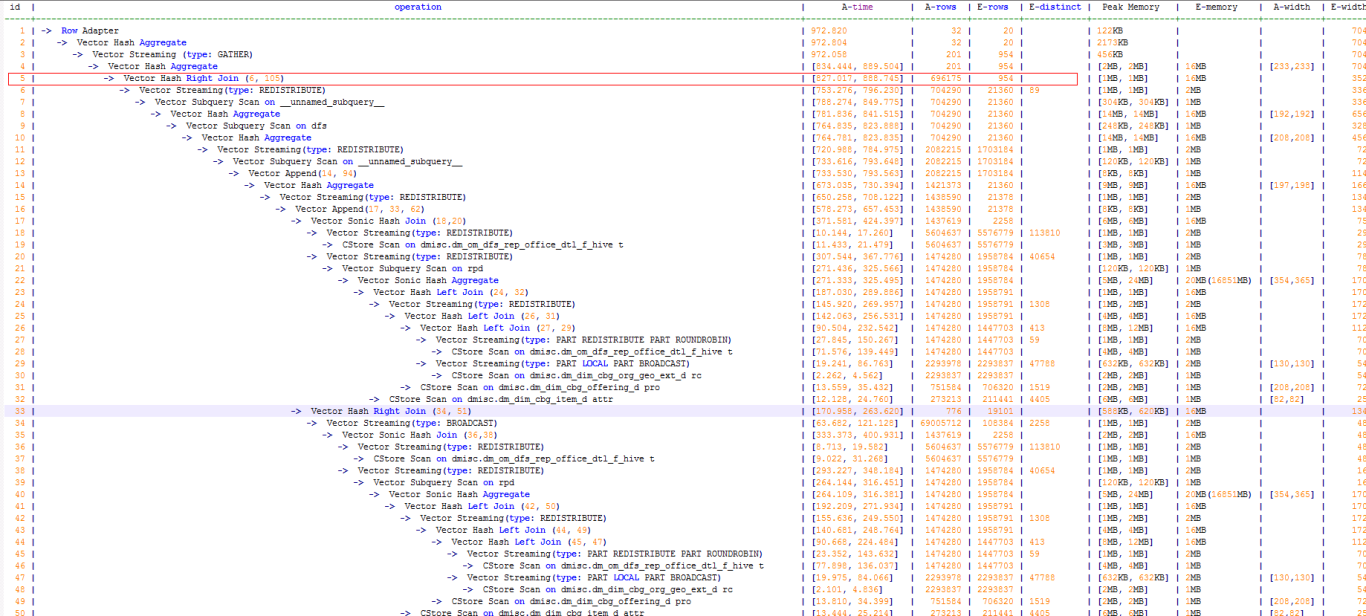
Task: Click Peak Memory value '[588KB, 620KB]'
Action: click(x=1133, y=411)
